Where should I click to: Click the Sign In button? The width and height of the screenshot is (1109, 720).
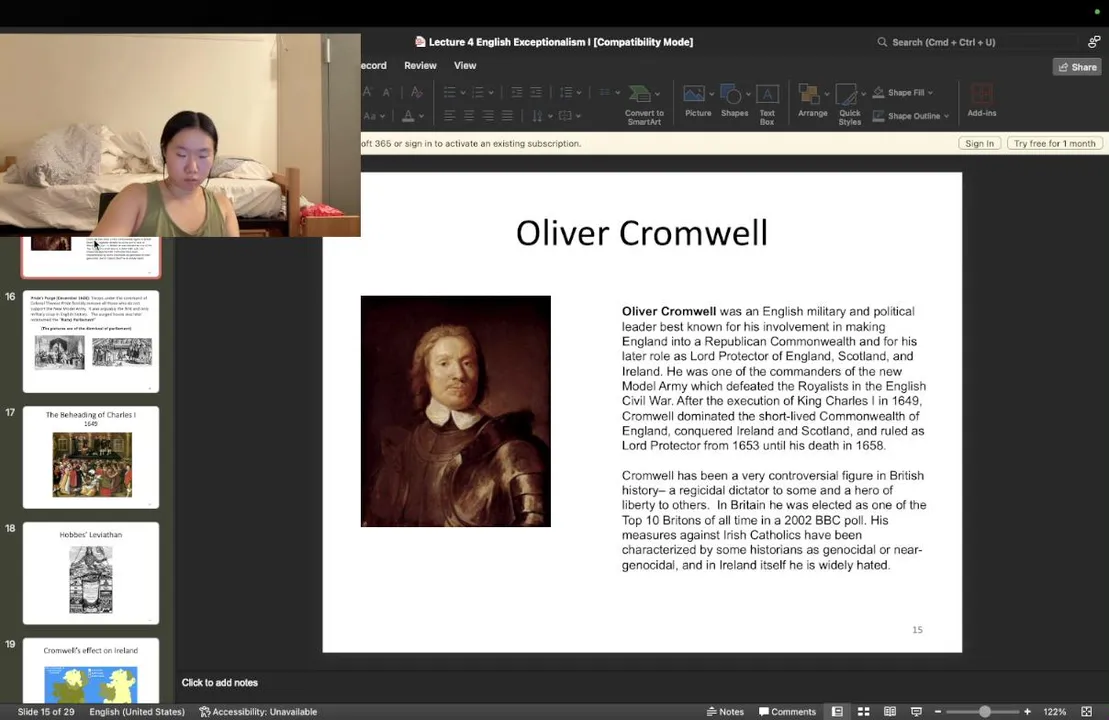point(980,143)
